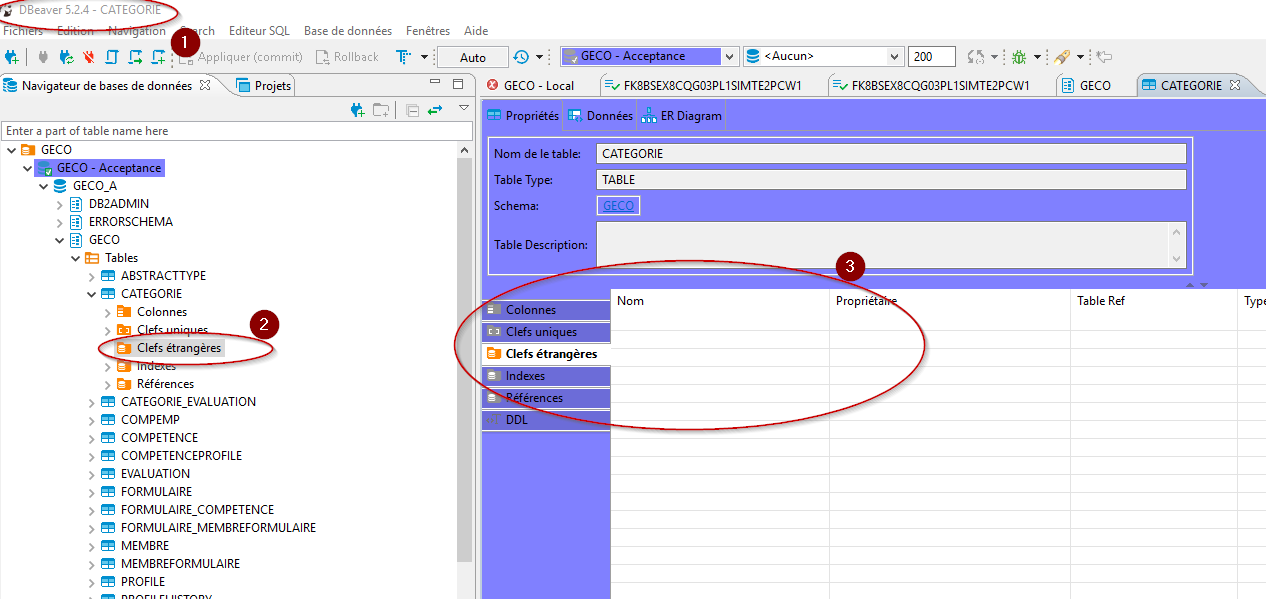
Task: Switch to the Données tab
Action: point(600,116)
